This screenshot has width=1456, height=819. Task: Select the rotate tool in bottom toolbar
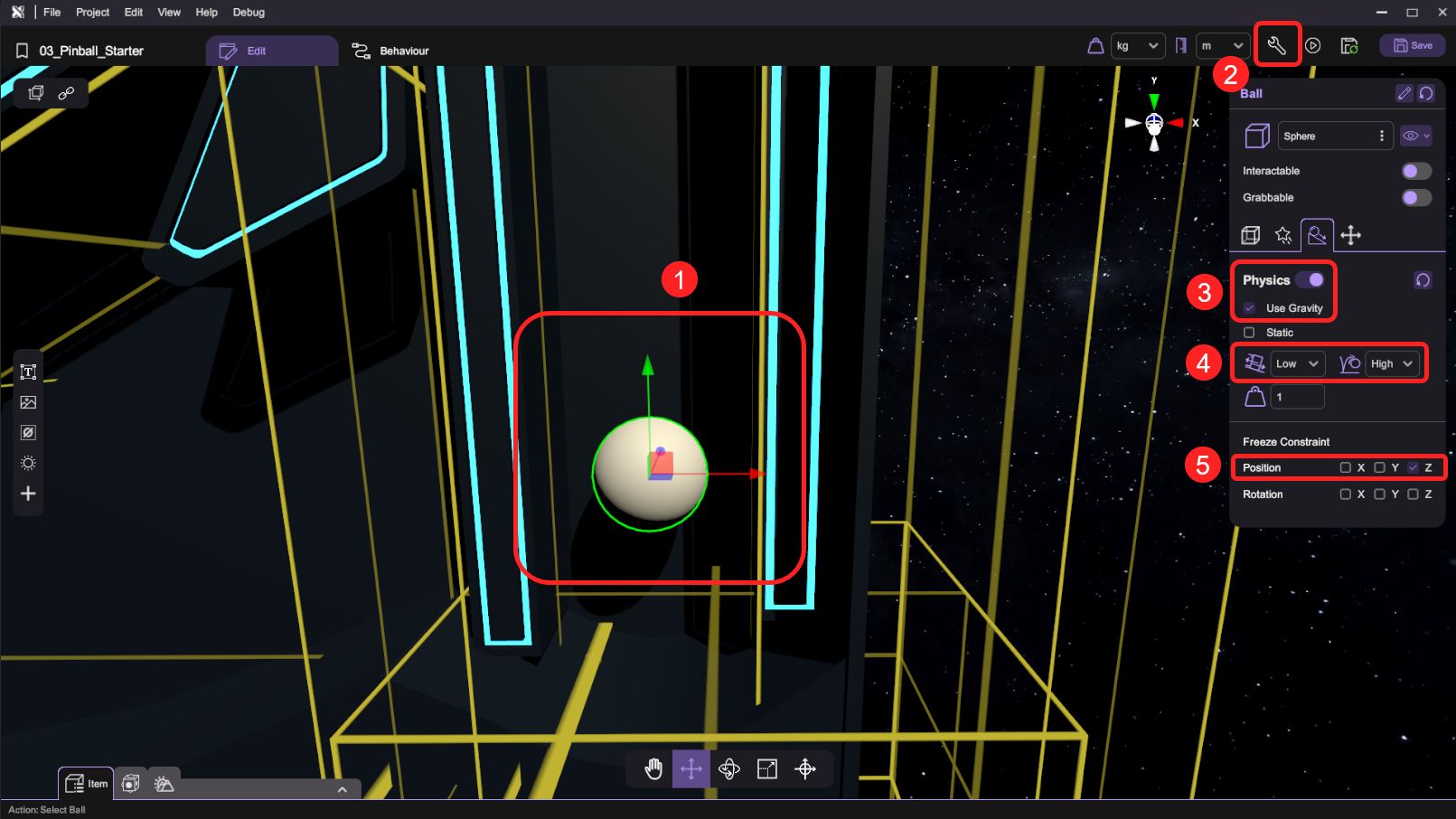pos(728,768)
